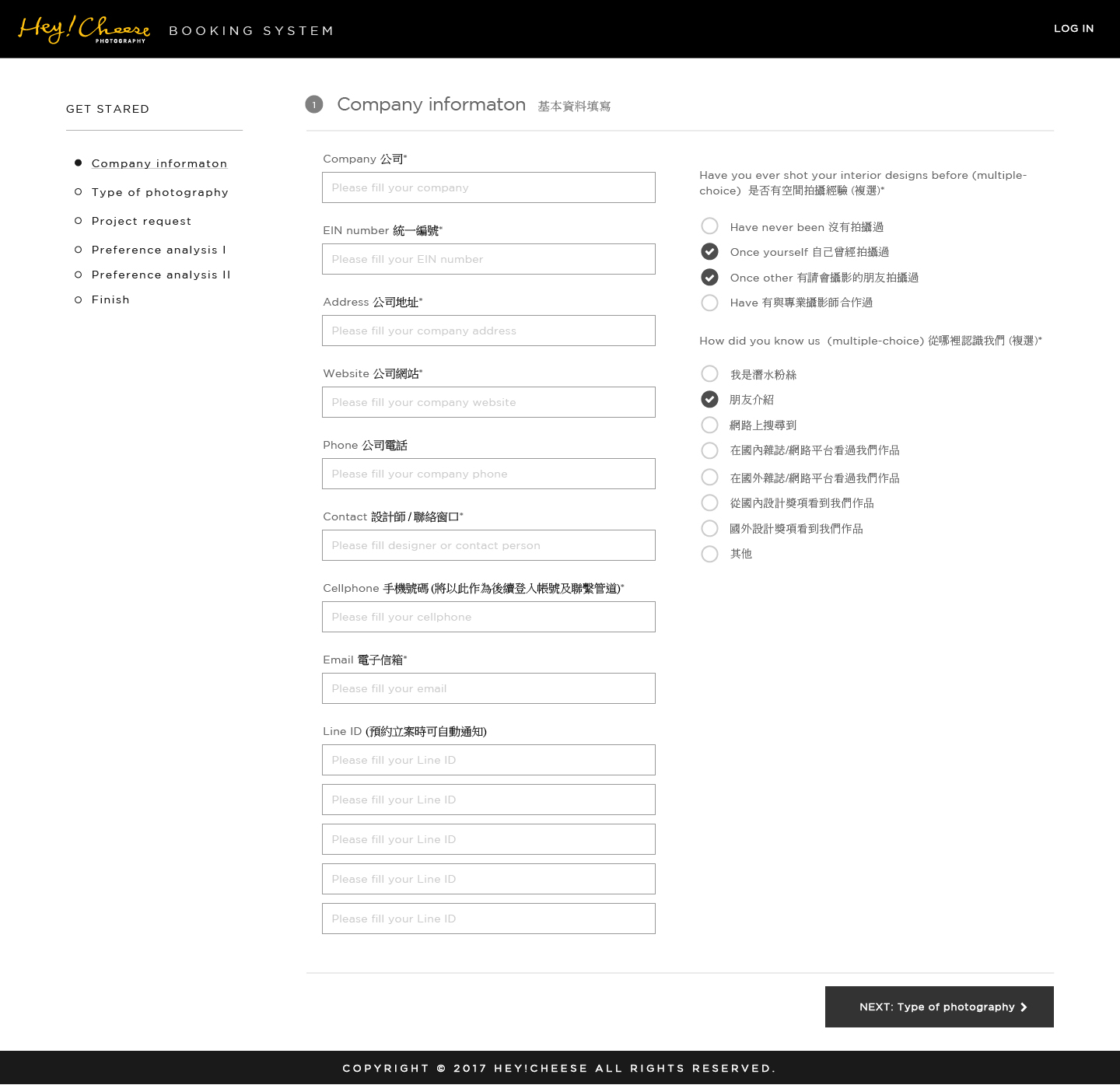1120x1085 pixels.
Task: Click the first Line ID field
Action: (x=488, y=760)
